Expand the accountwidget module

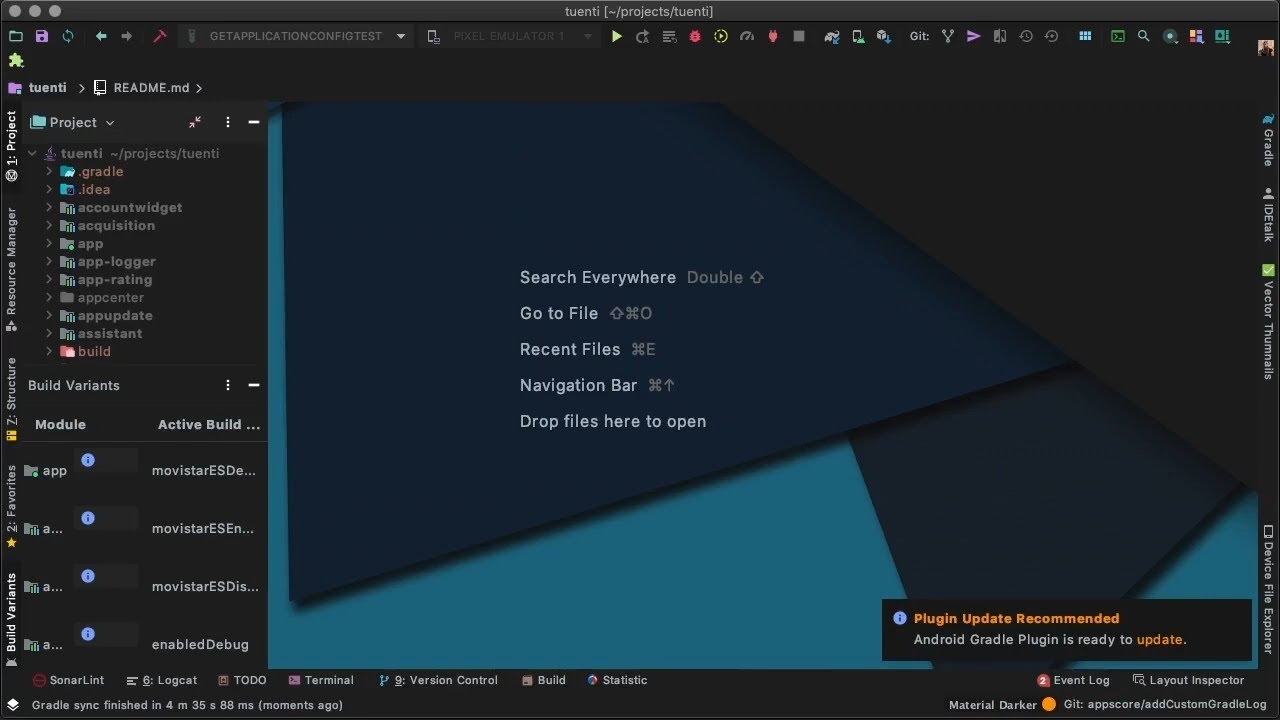tap(49, 208)
